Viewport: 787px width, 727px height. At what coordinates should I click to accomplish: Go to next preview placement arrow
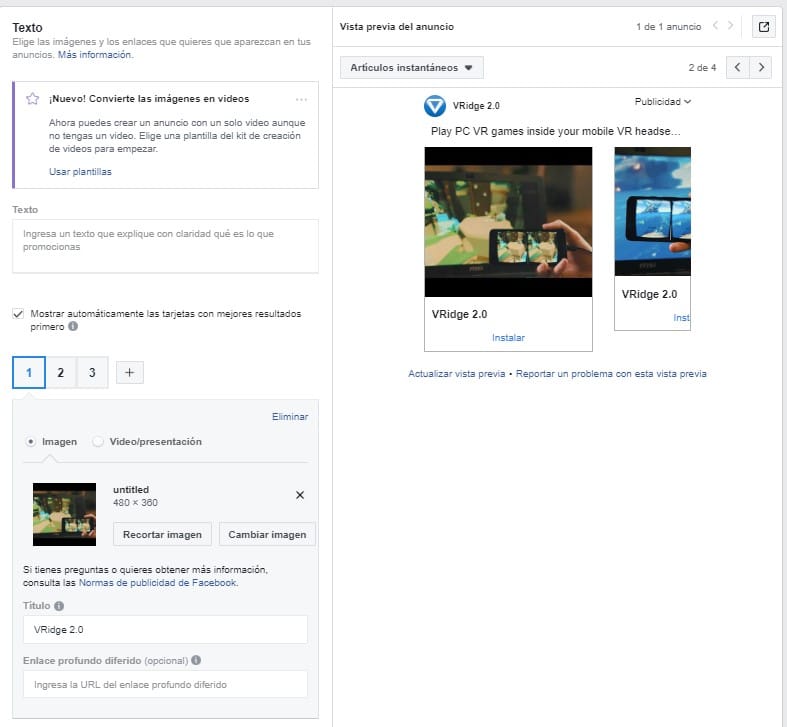point(761,67)
